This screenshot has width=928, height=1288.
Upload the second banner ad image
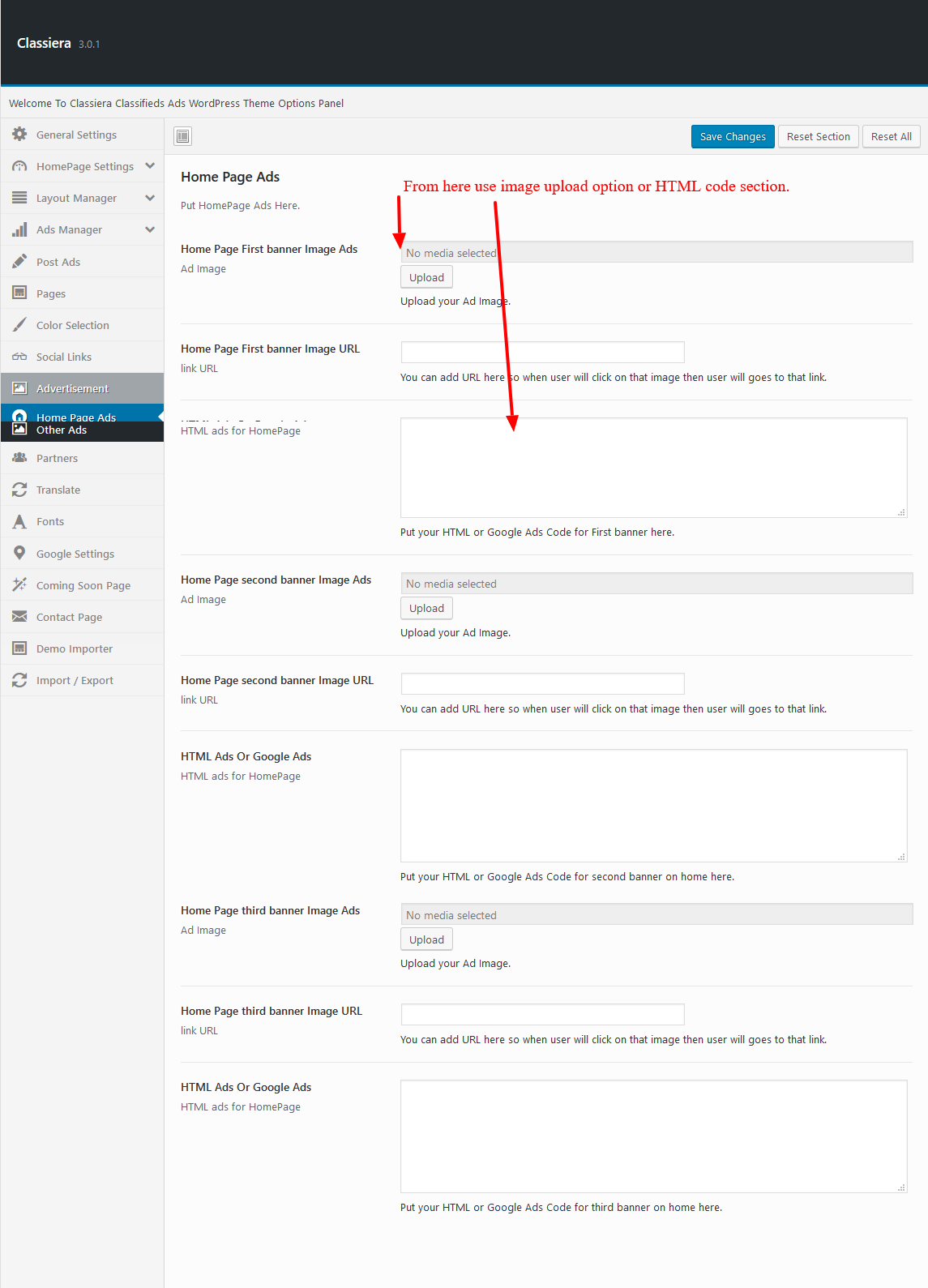[x=426, y=608]
